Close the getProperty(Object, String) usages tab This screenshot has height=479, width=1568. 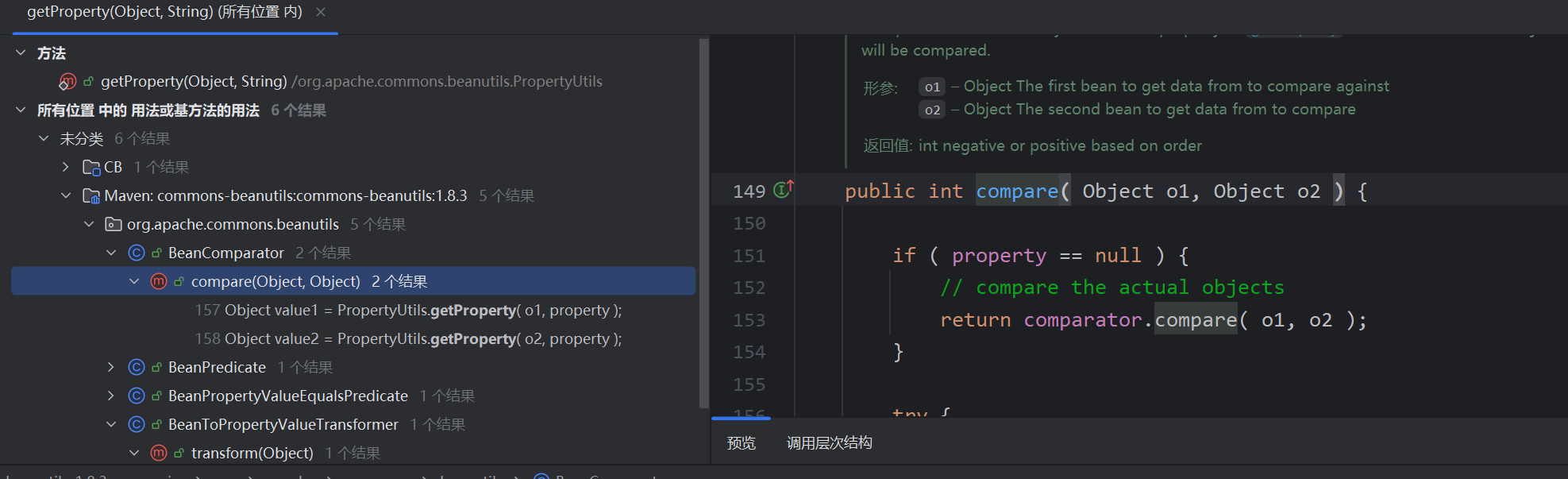tap(321, 12)
